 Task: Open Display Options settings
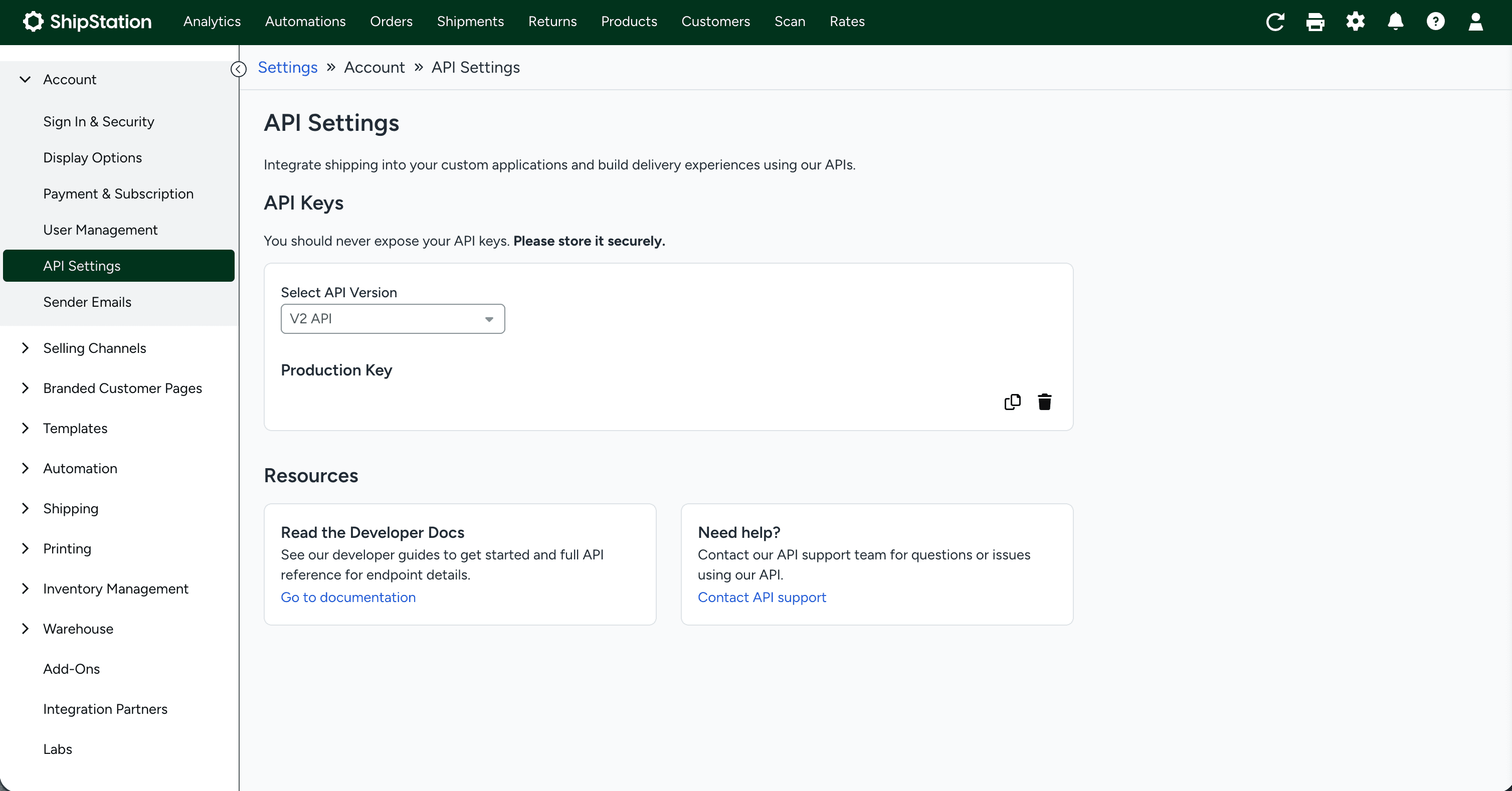pos(93,158)
